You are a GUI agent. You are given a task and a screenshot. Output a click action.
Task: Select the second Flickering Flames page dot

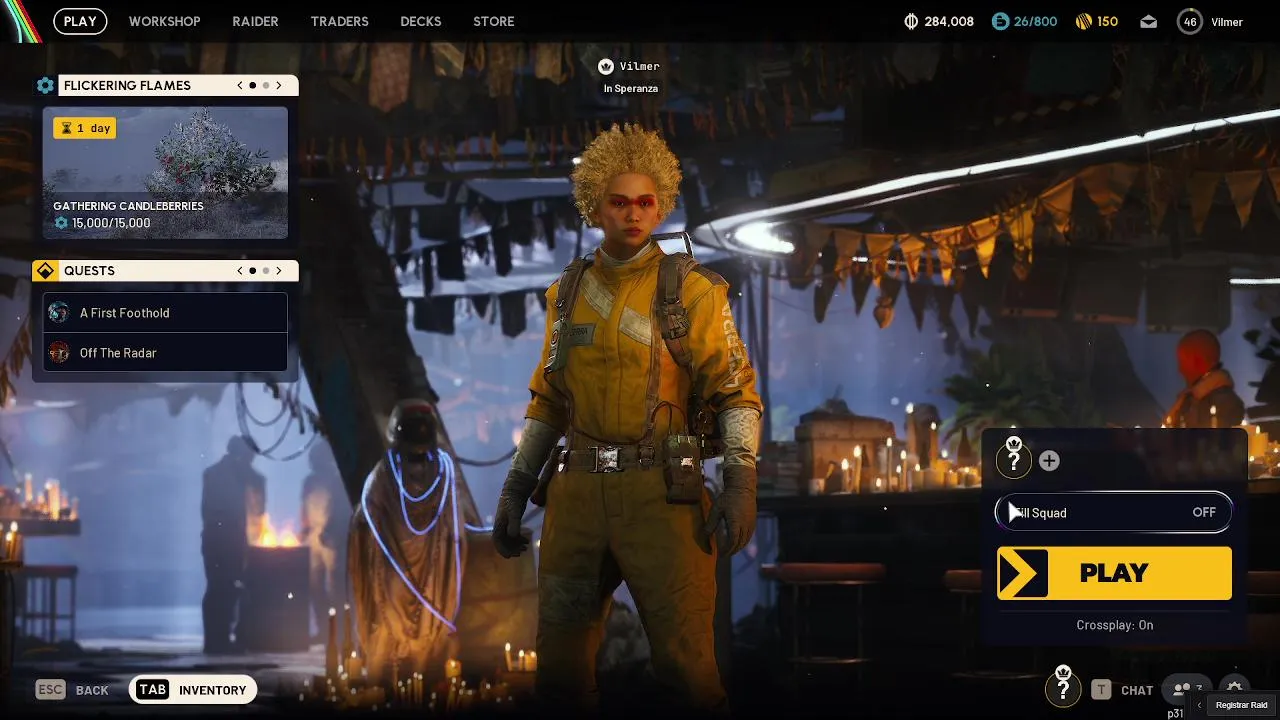coord(266,86)
